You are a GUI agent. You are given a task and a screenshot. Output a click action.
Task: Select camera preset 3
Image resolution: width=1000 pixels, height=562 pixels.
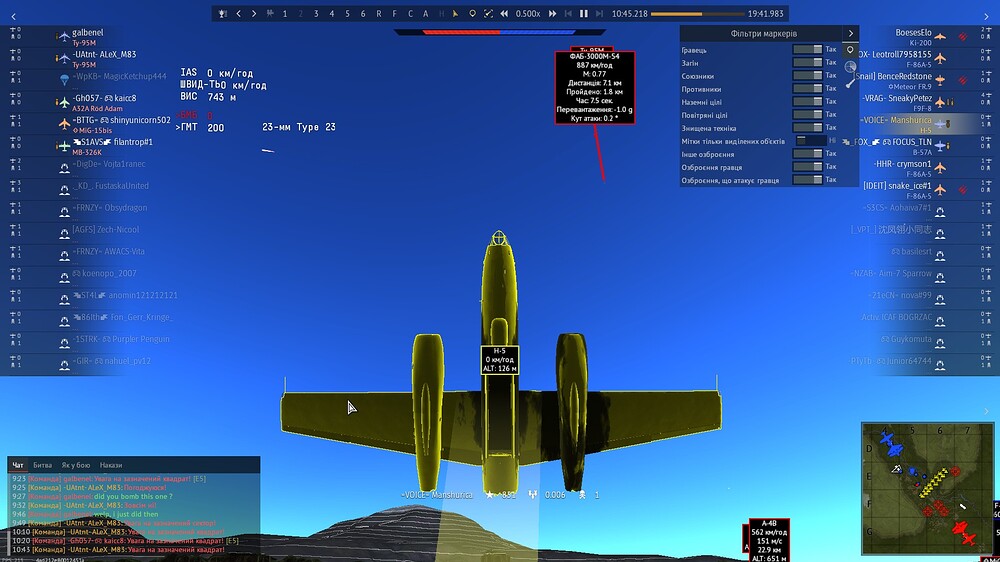316,13
